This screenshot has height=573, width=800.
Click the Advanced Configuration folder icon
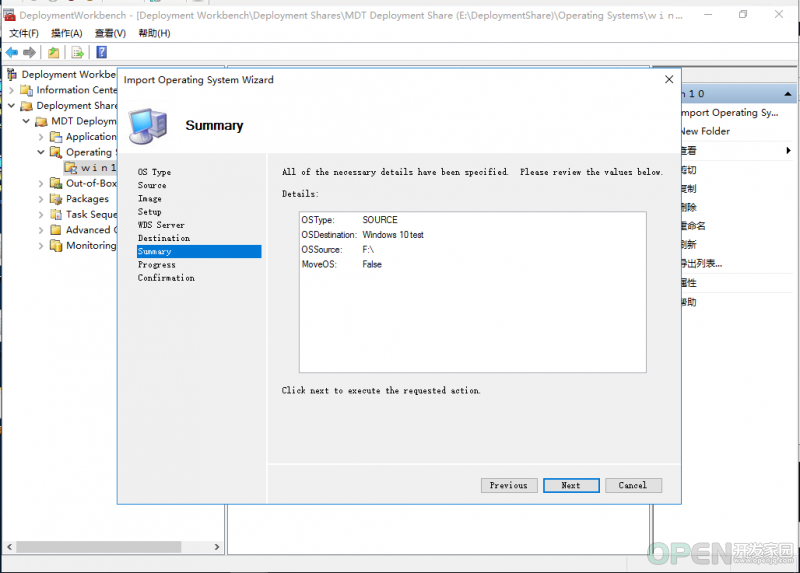[56, 230]
